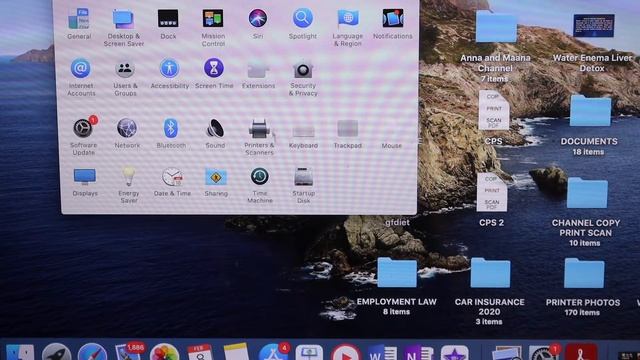This screenshot has width=640, height=360.
Task: Select the DOCUMENTS desktop folder
Action: (590, 111)
